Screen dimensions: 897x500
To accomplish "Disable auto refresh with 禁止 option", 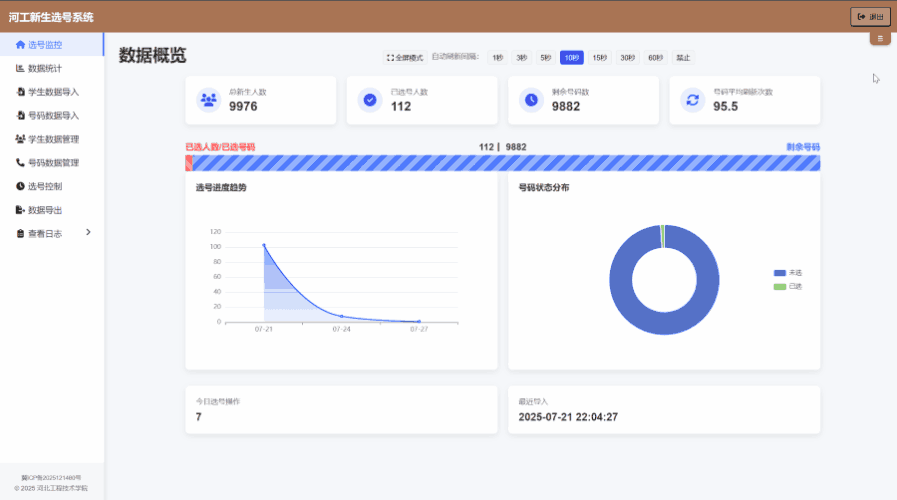I will pyautogui.click(x=682, y=58).
